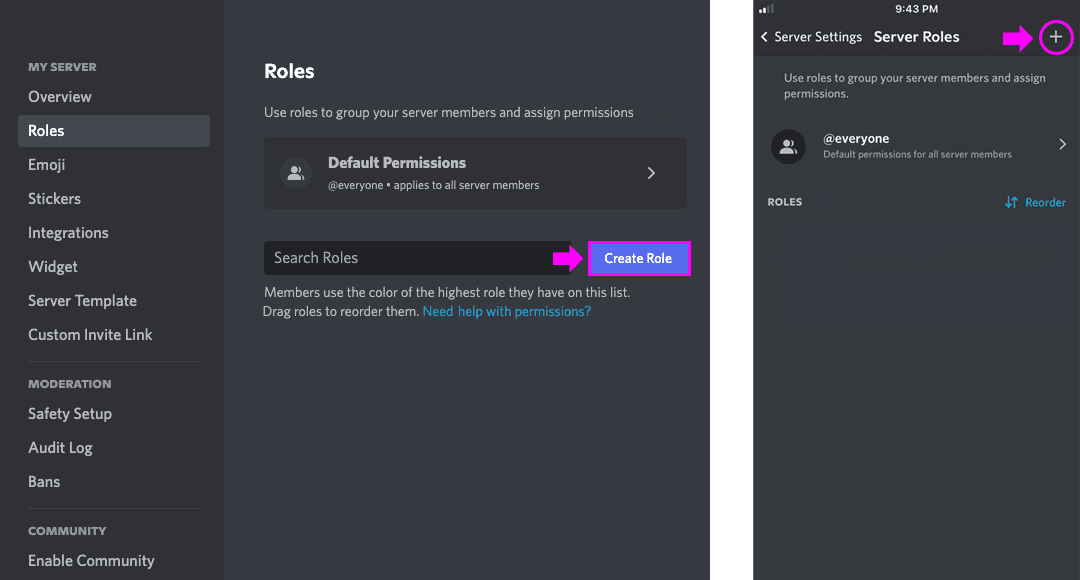The width and height of the screenshot is (1080, 580).
Task: Select Enable Community in the sidebar
Action: point(91,561)
